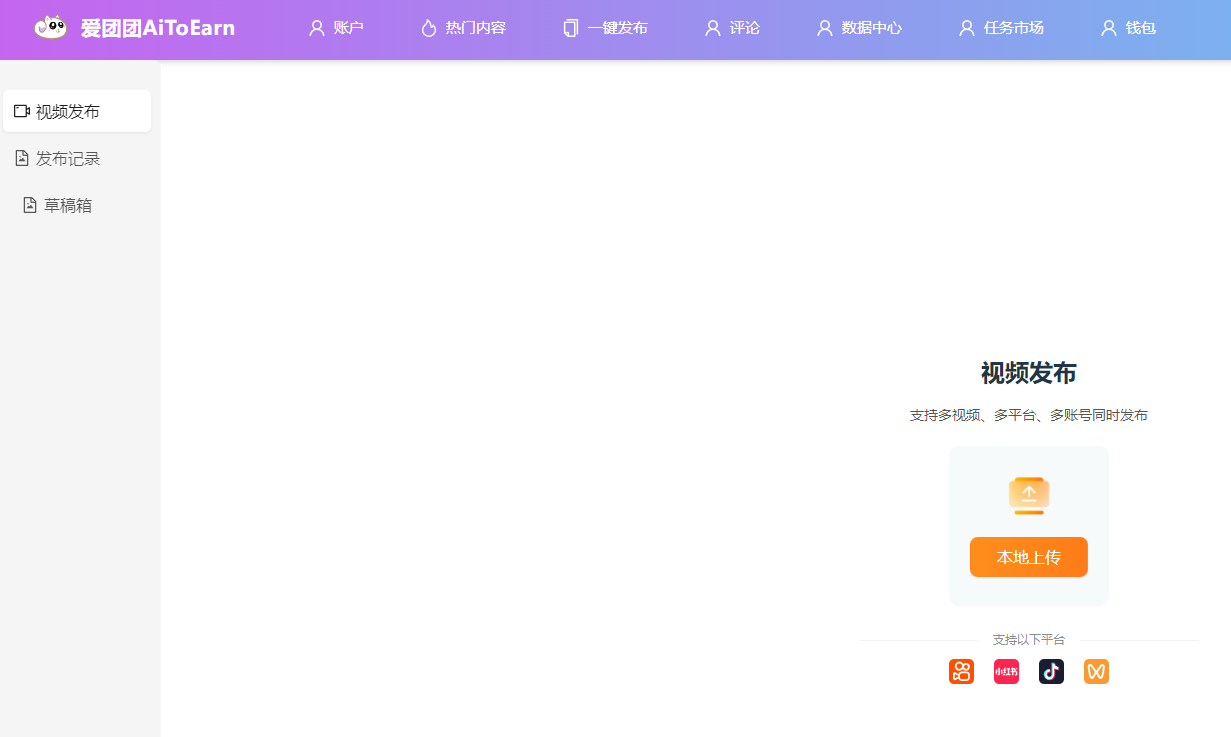Click the orange WeChat Channels butterfly icon
This screenshot has height=737, width=1231.
1096,672
